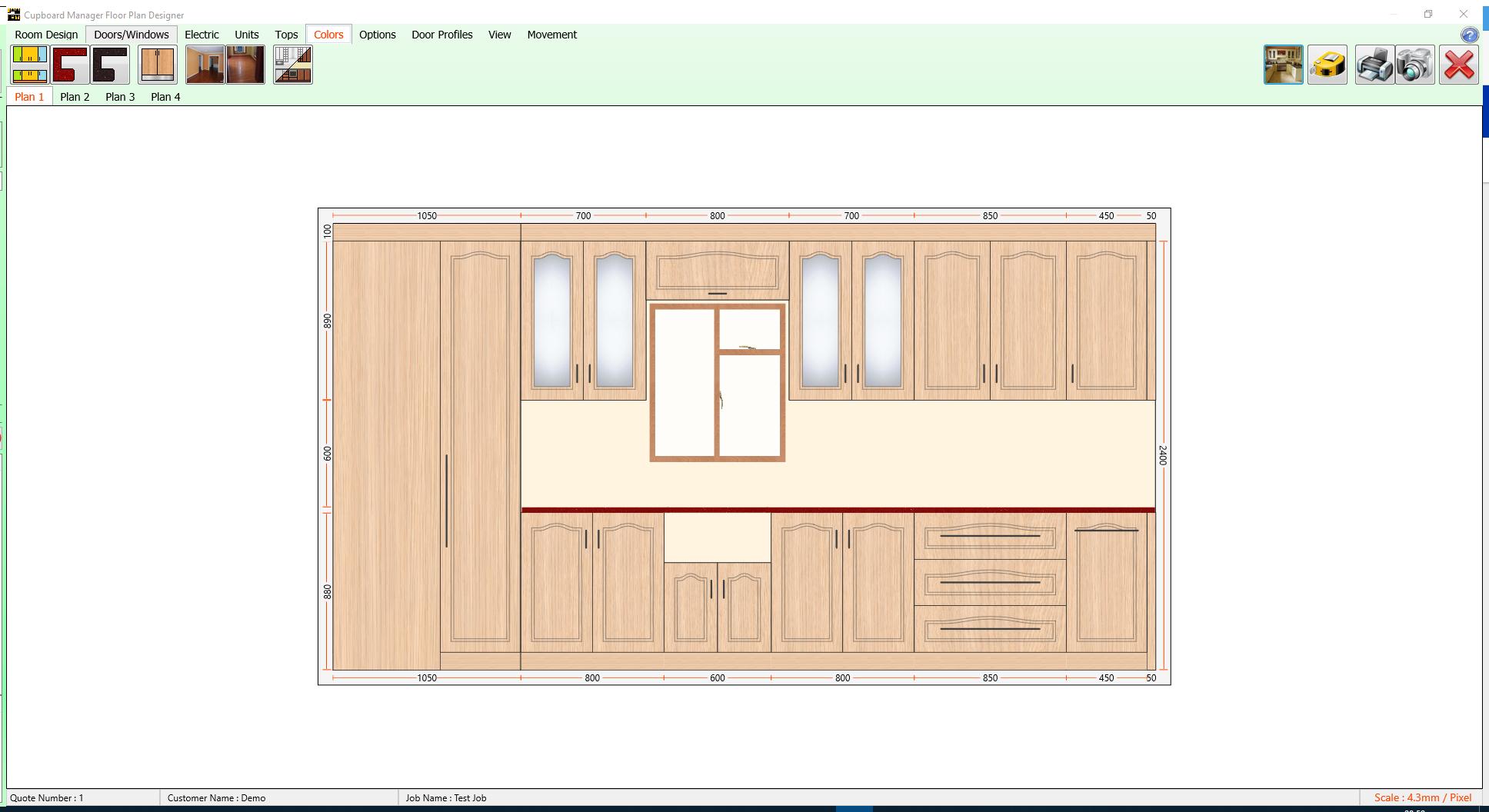
Task: Select the black countertop color icon
Action: point(110,65)
